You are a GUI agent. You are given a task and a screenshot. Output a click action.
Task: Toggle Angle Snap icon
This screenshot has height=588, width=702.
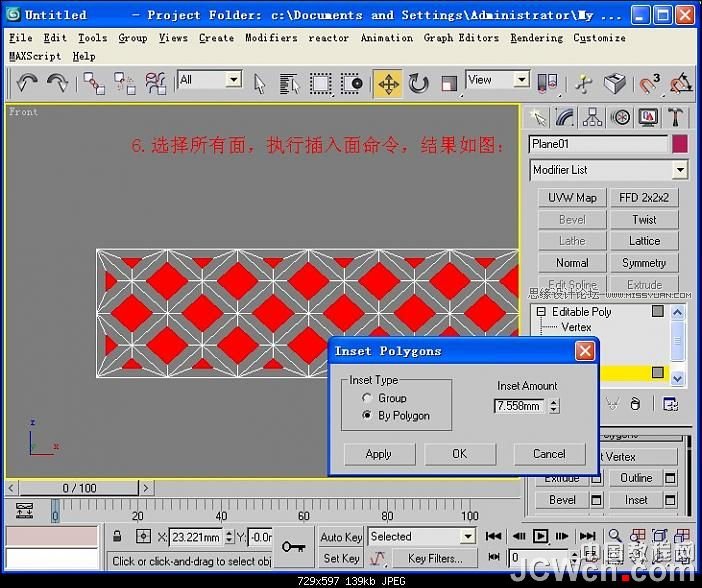tap(681, 83)
